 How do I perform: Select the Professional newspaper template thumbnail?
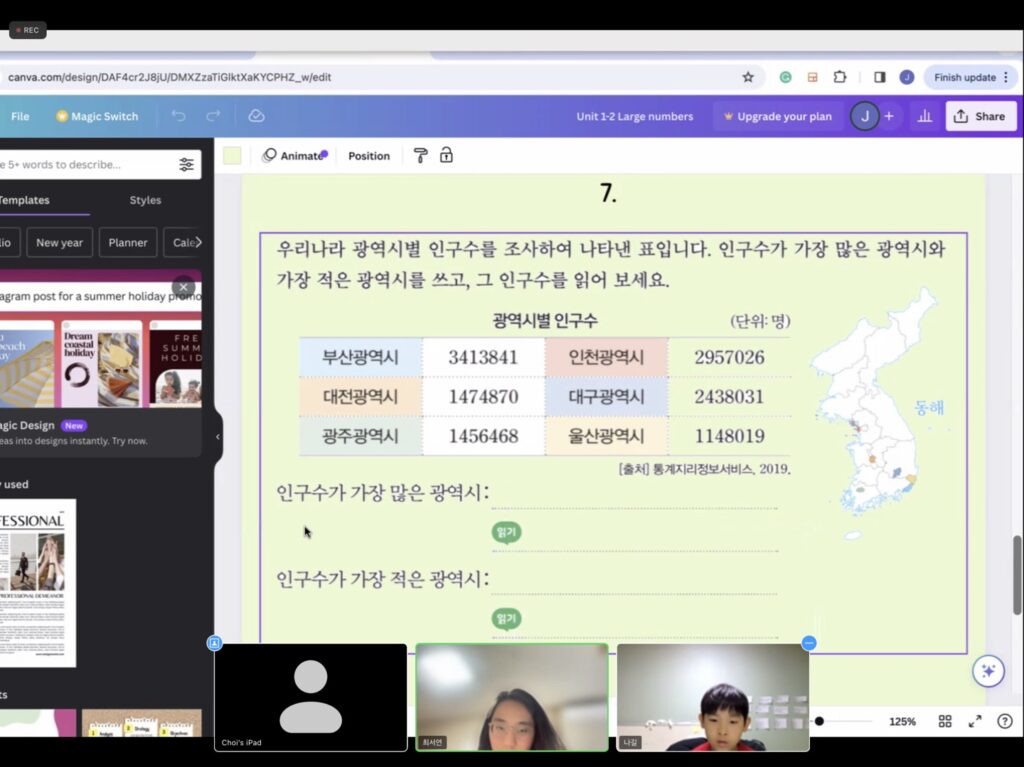[x=37, y=583]
